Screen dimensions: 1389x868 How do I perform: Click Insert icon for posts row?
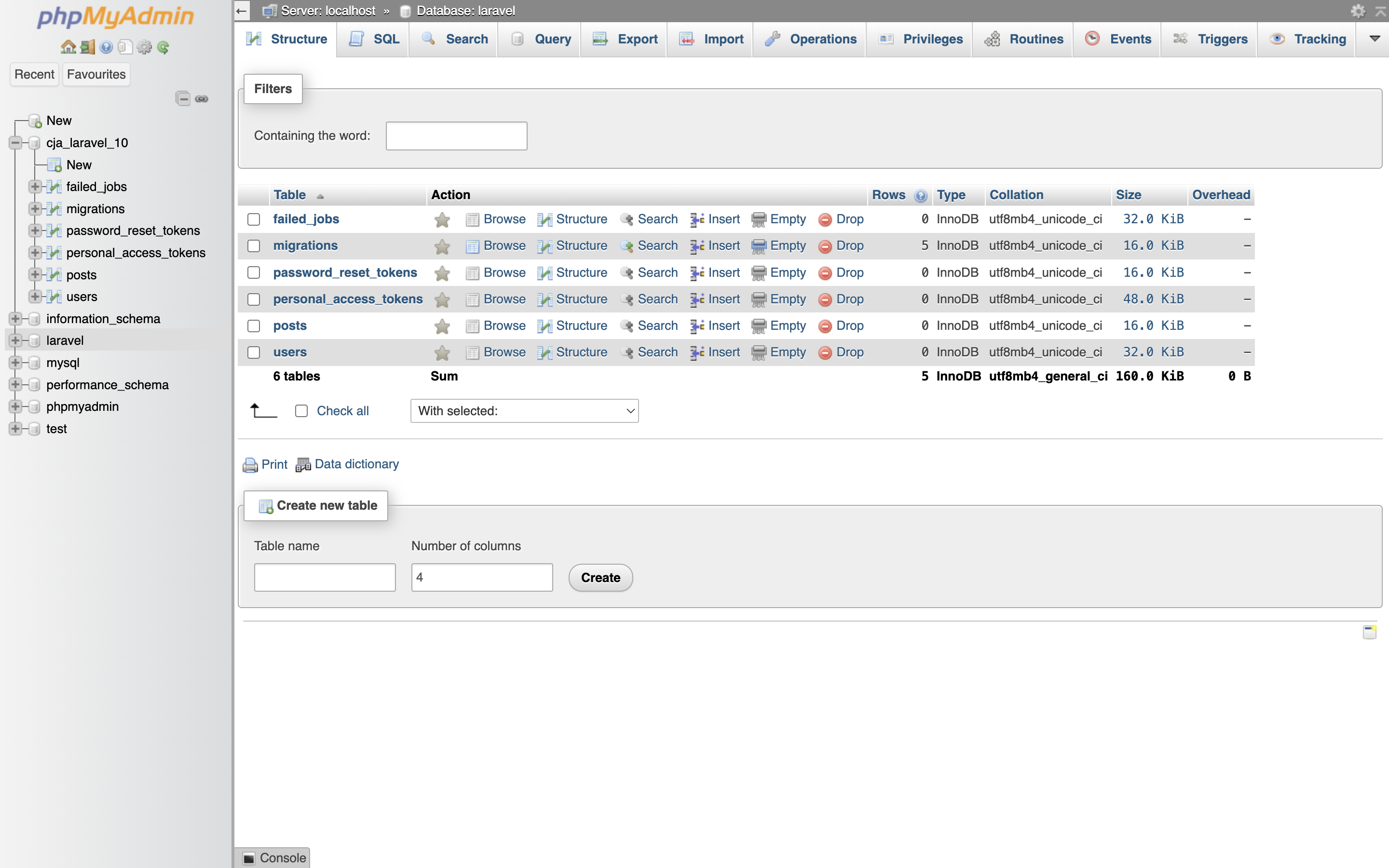[x=697, y=326]
